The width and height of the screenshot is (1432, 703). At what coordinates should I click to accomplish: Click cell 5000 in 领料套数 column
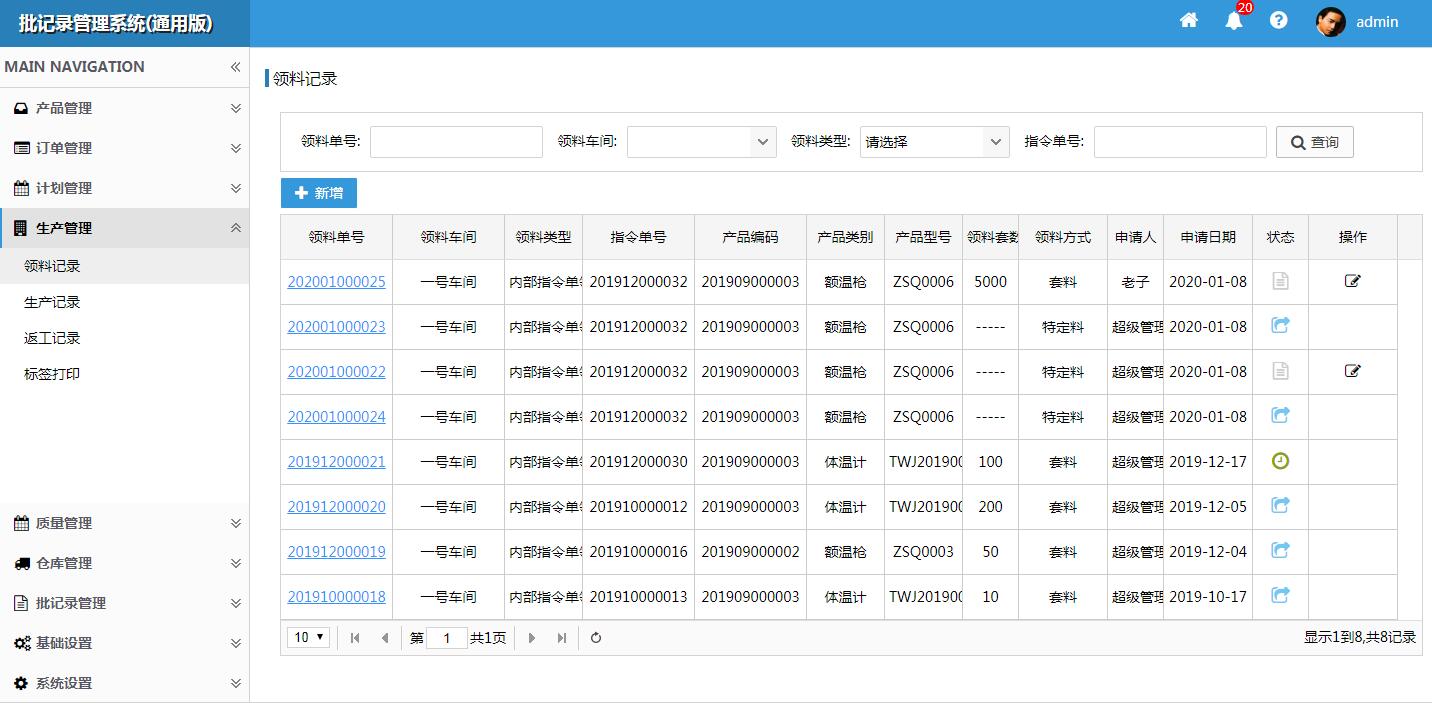[x=991, y=282]
